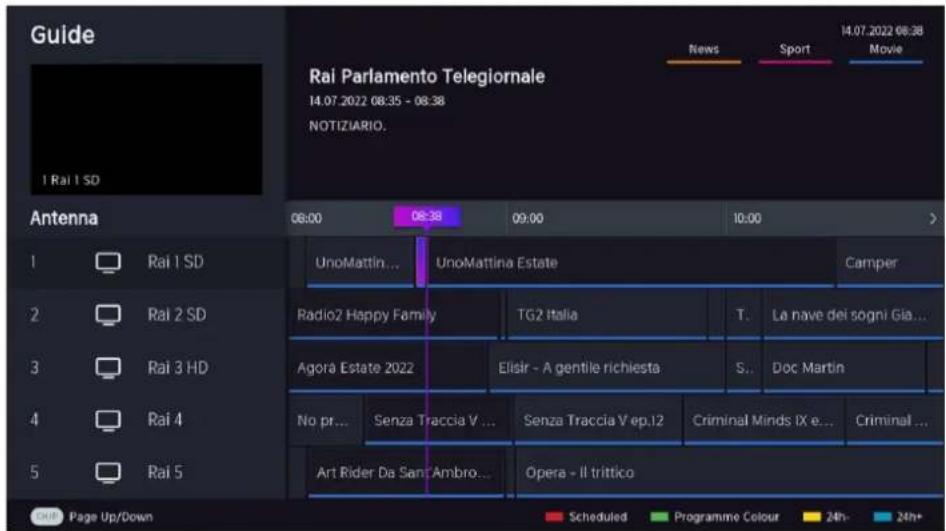946x531 pixels.
Task: Select the last Criminal ... programme on Rai 4
Action: tap(895, 420)
